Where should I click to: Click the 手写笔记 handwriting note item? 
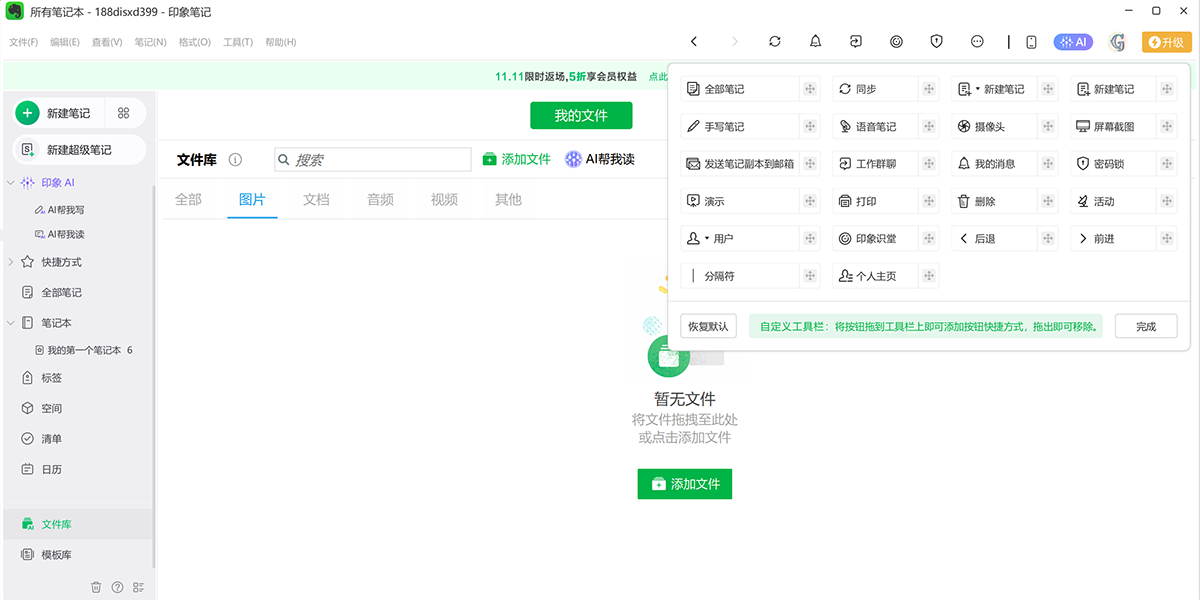point(740,127)
